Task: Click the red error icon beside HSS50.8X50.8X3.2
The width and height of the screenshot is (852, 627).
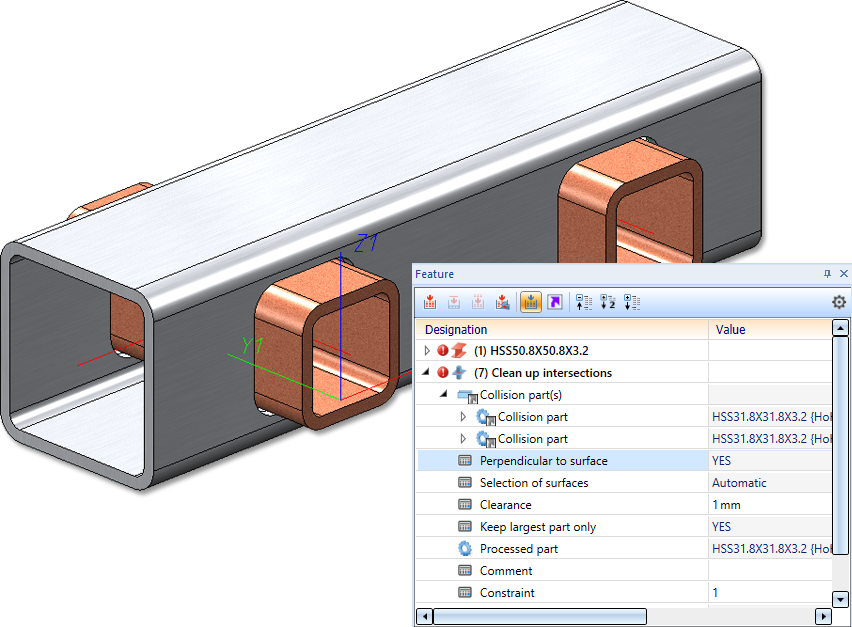Action: click(443, 350)
